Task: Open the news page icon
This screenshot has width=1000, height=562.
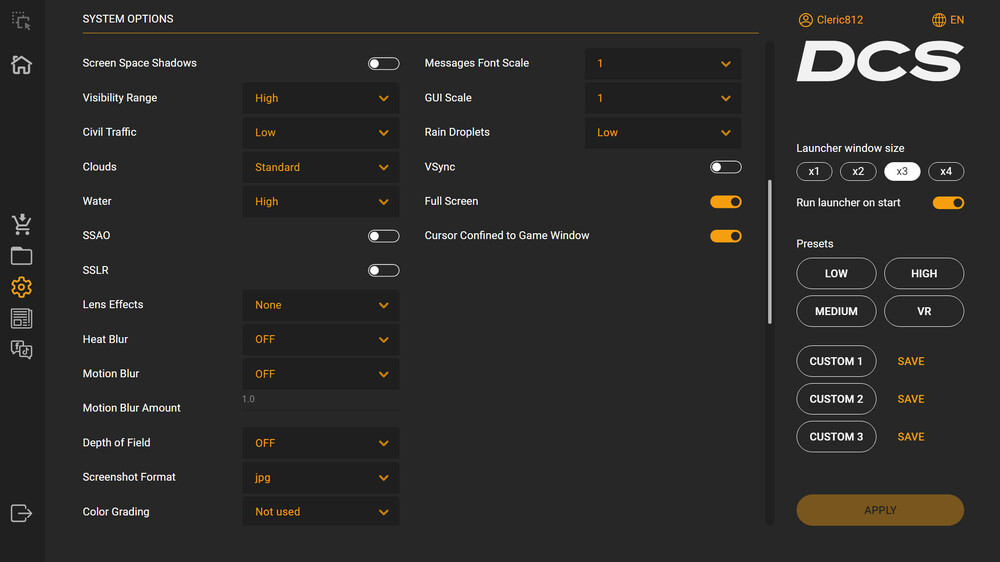Action: (x=21, y=319)
